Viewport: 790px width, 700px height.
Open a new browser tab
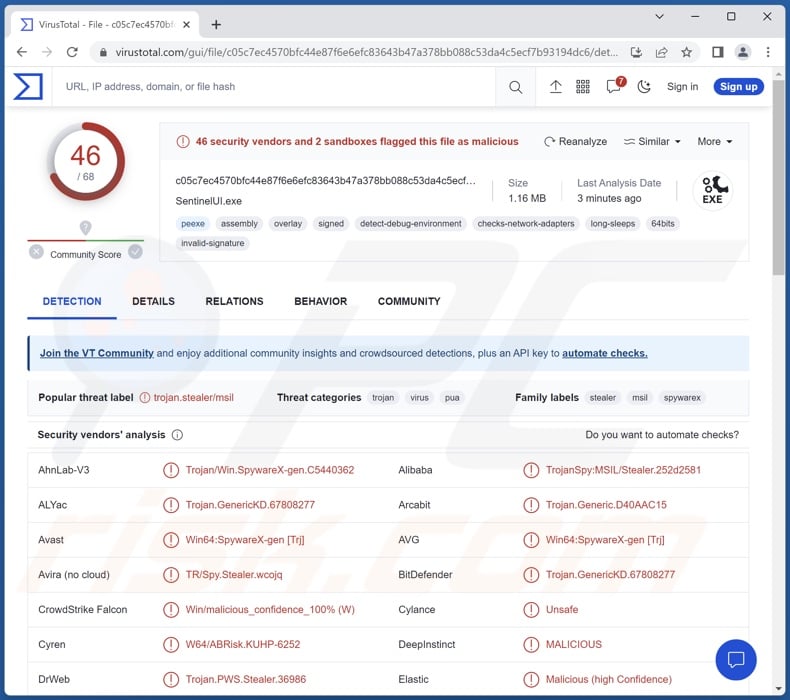point(216,24)
